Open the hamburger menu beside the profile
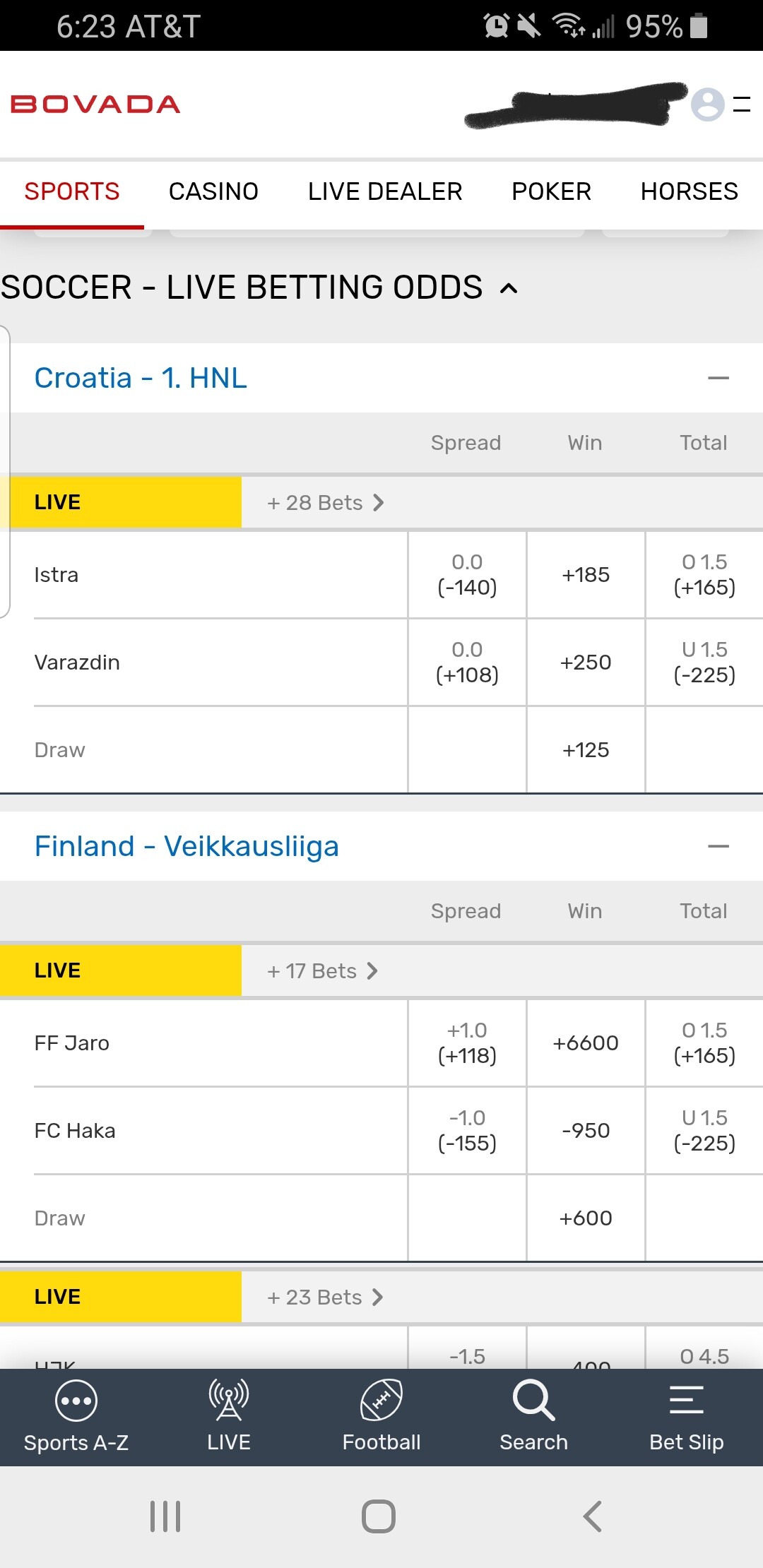This screenshot has height=1568, width=763. tap(742, 105)
